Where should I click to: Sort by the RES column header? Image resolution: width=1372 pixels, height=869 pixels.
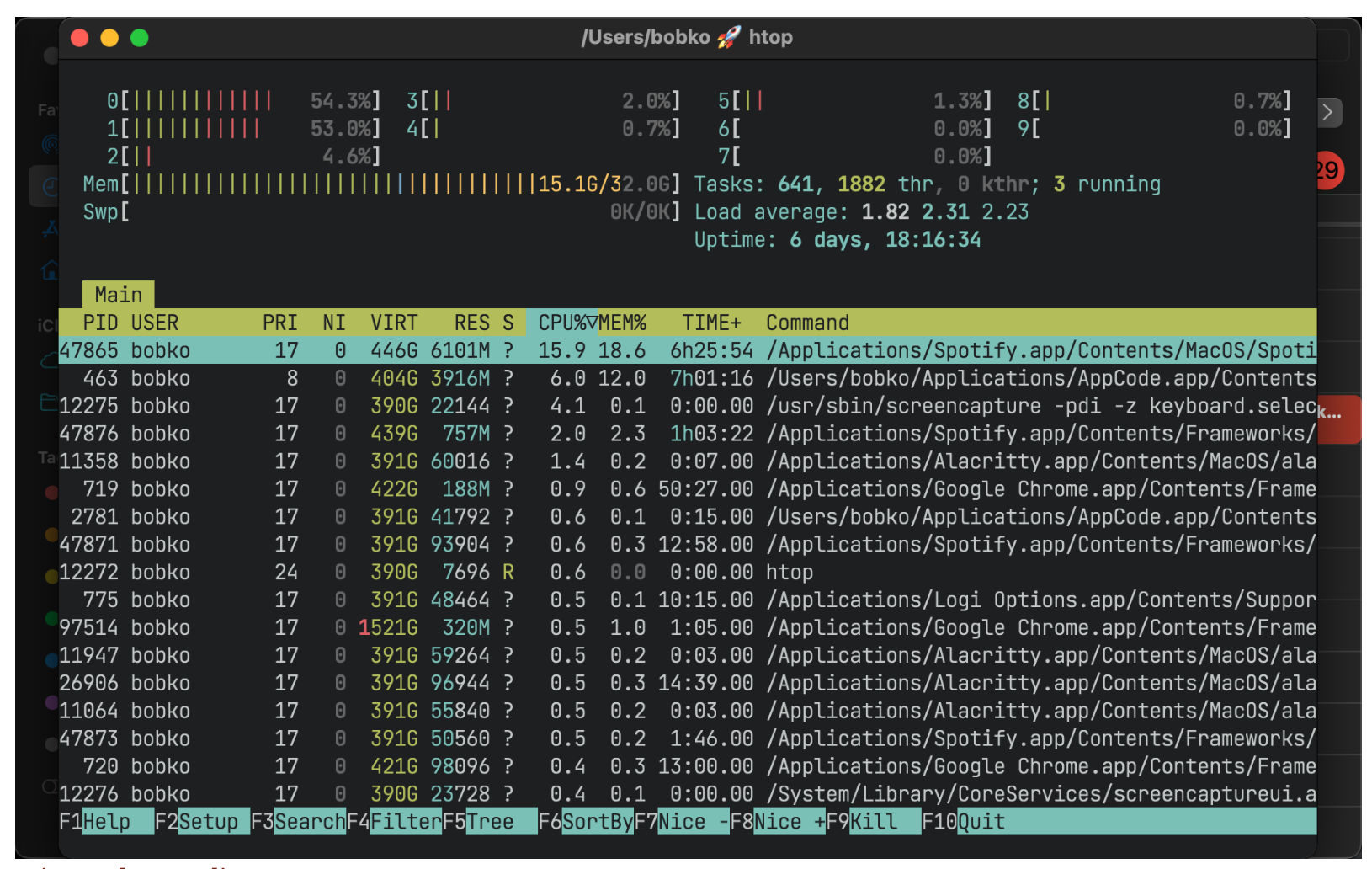click(472, 323)
